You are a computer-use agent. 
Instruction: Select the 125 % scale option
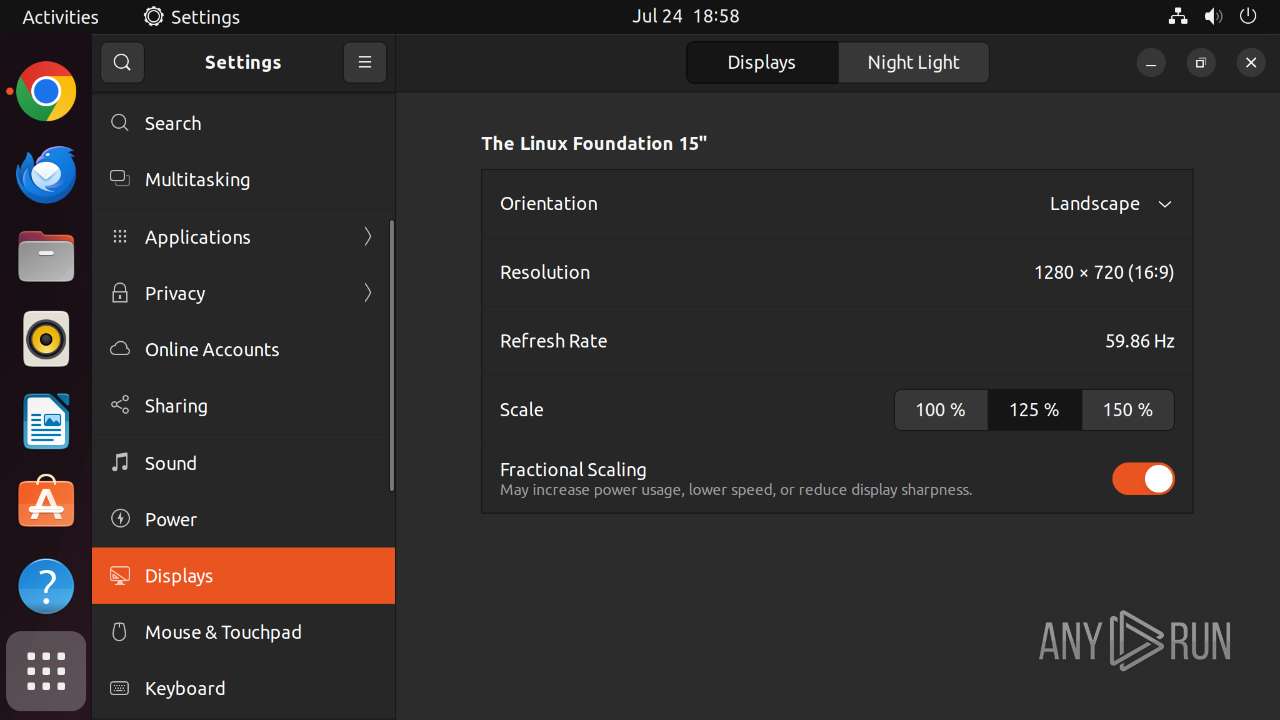[x=1034, y=410]
